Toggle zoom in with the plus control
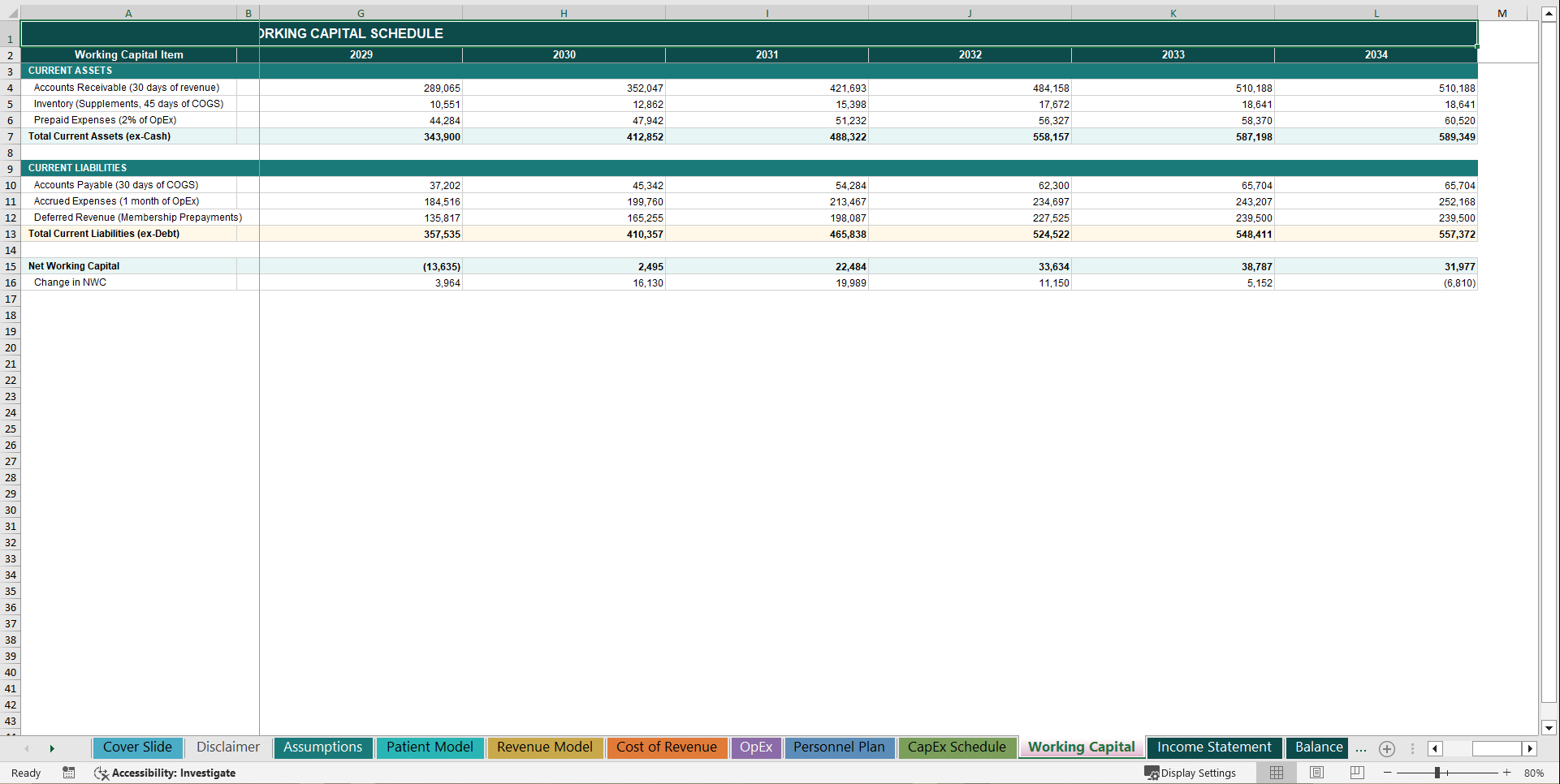 click(x=1507, y=773)
